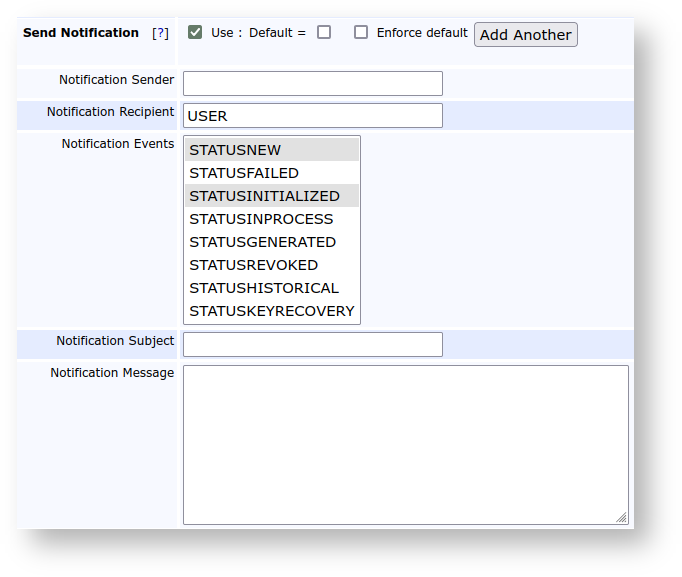Focus the Notification Recipient field containing USER
The height and width of the screenshot is (577, 682).
click(x=312, y=116)
